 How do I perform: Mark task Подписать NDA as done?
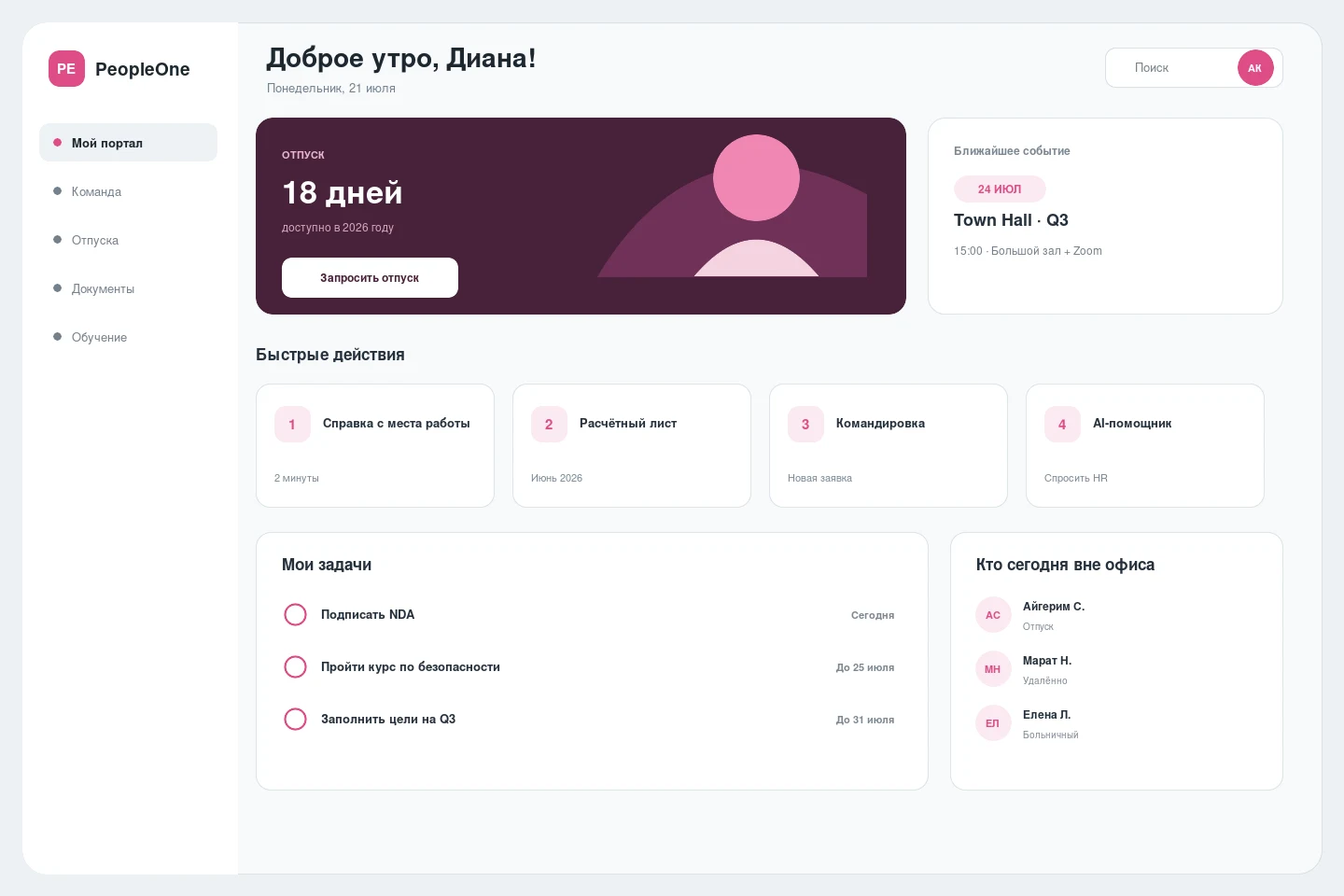[295, 614]
